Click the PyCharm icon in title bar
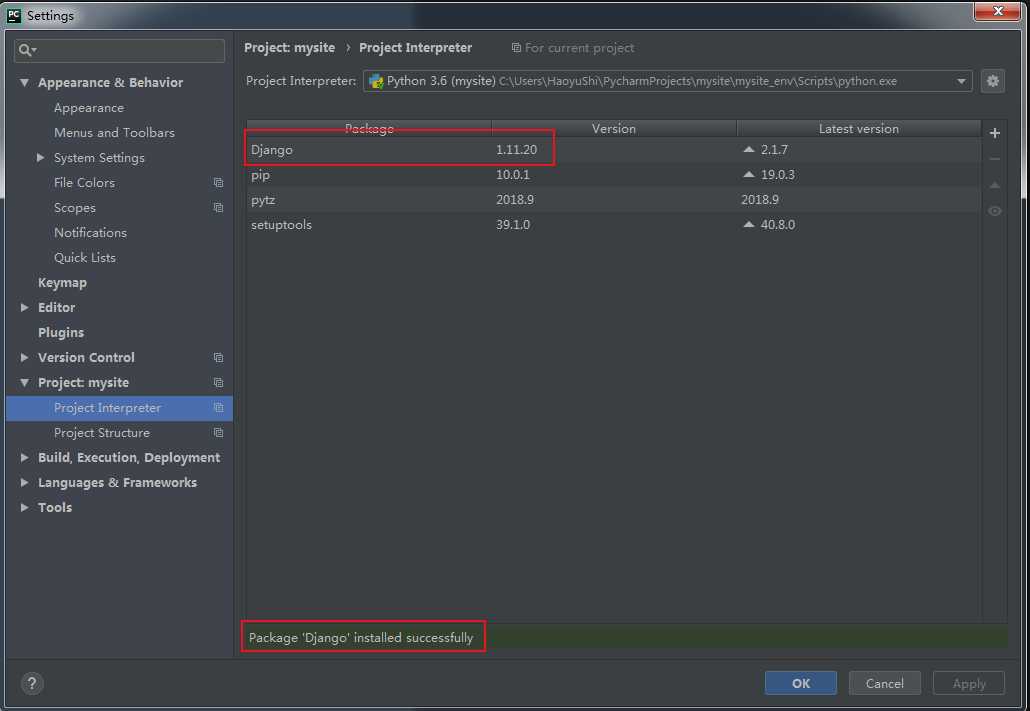 click(x=14, y=15)
